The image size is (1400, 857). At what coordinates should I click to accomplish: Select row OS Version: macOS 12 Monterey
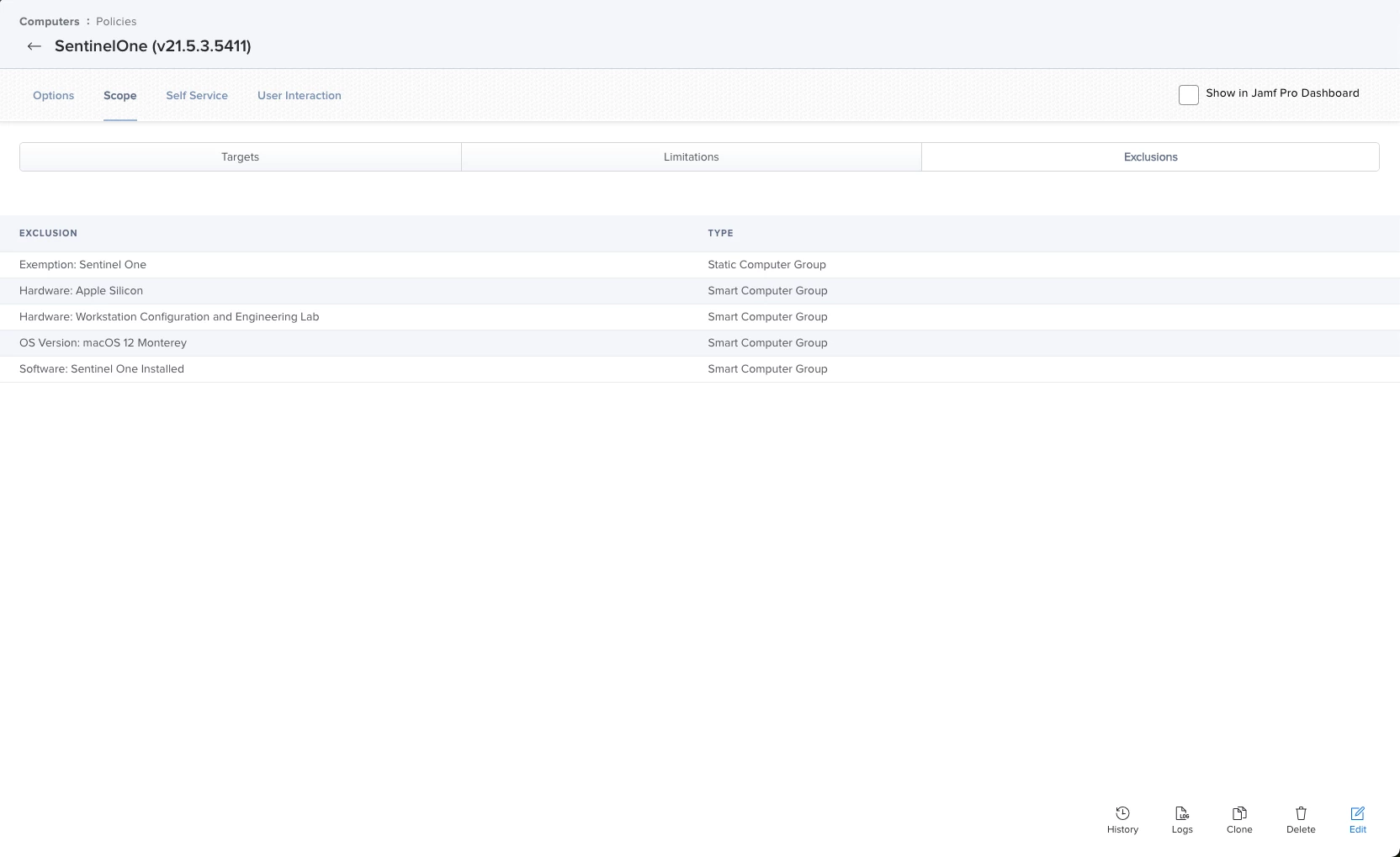pyautogui.click(x=700, y=342)
